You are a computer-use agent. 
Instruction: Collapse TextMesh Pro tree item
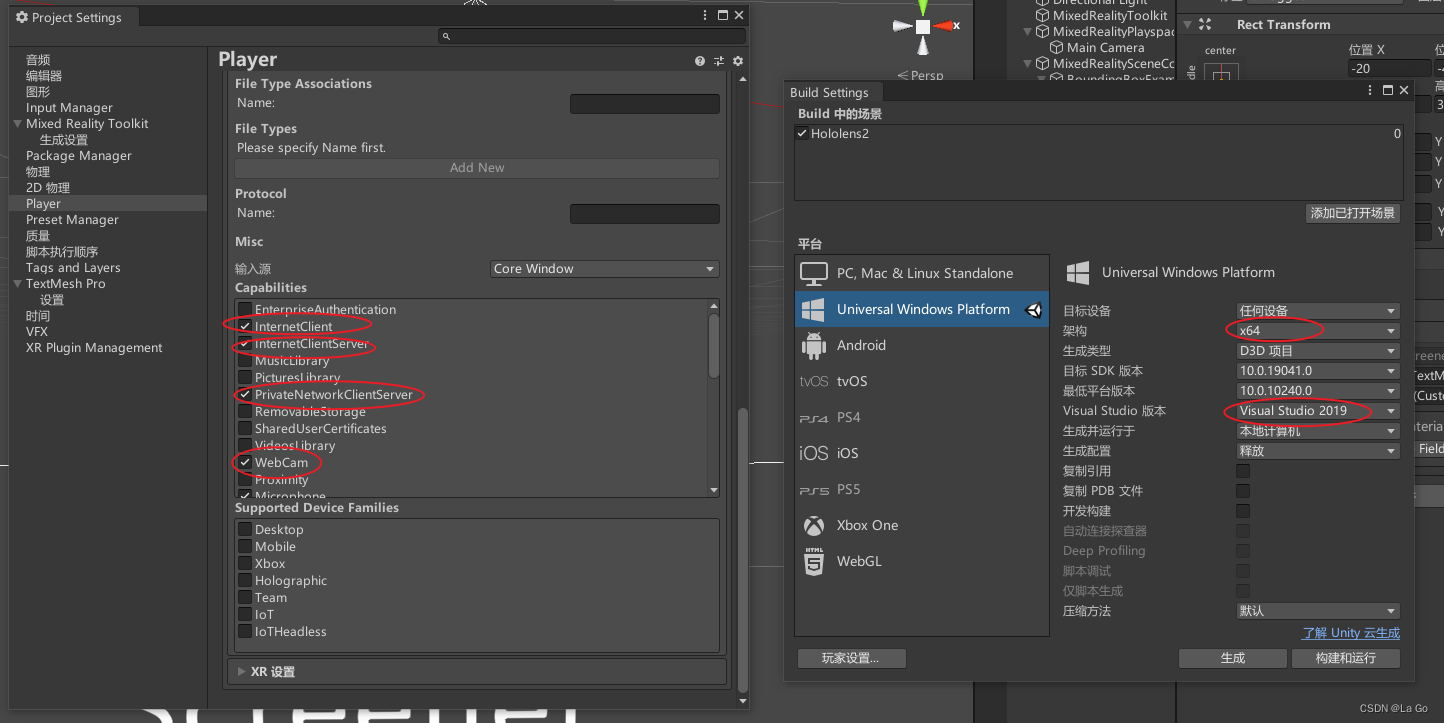17,284
